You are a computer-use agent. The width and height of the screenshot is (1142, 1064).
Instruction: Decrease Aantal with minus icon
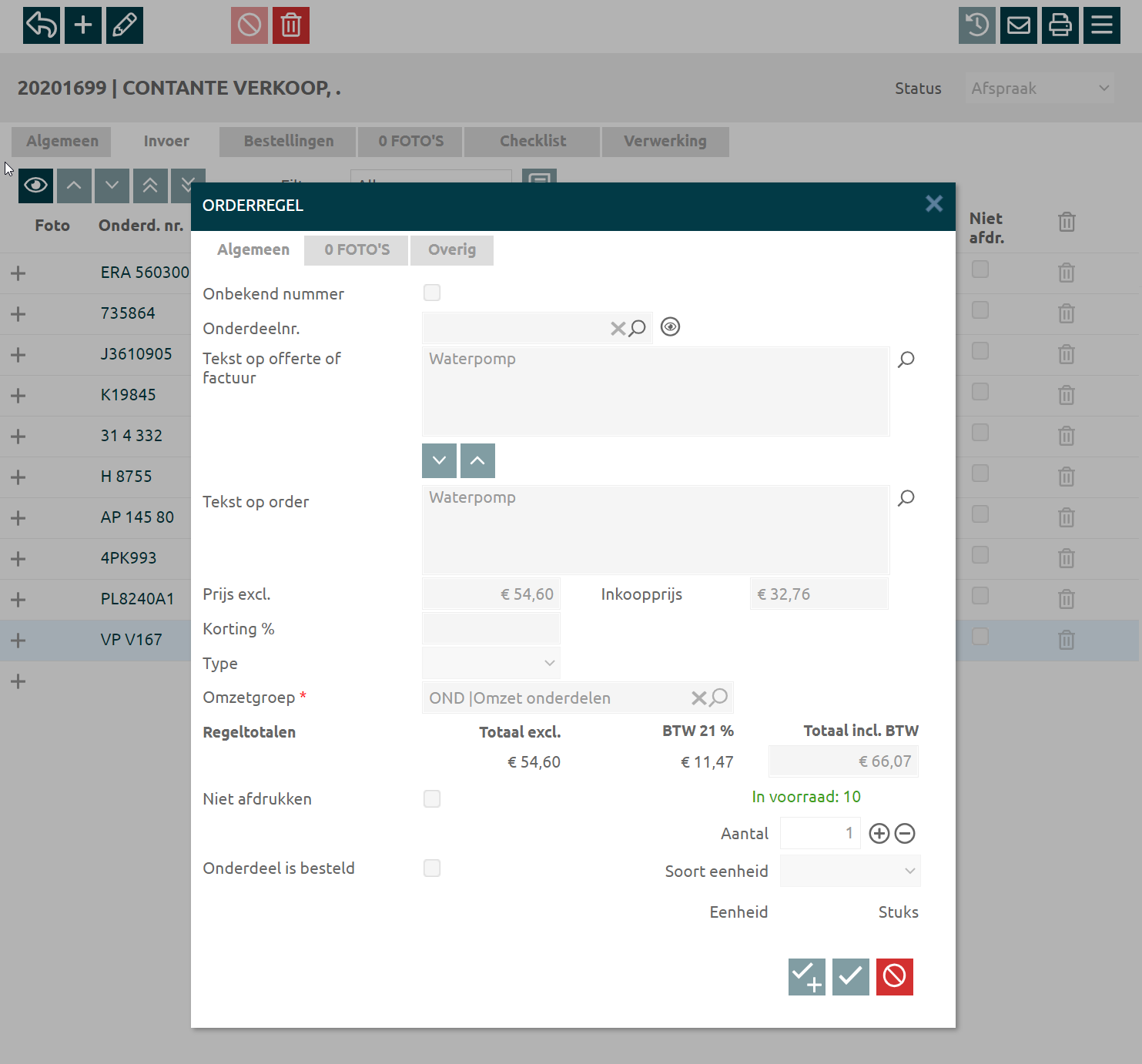[905, 833]
